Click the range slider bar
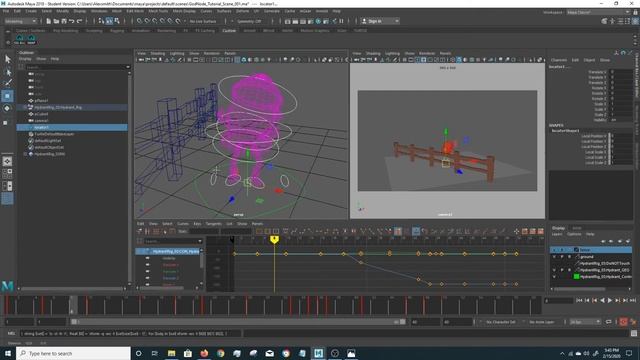 [239, 322]
